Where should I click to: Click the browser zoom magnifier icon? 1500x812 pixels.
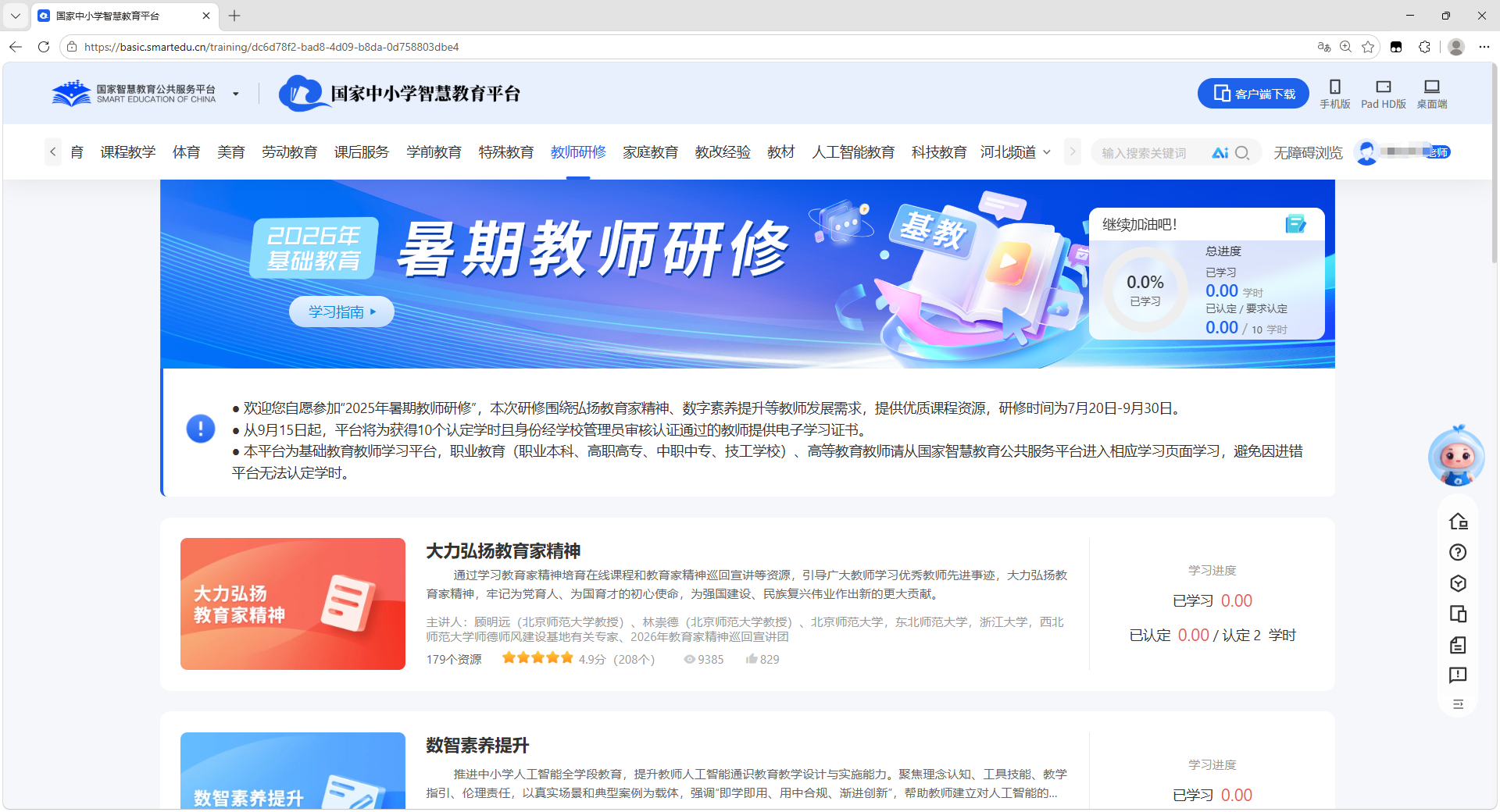[x=1345, y=47]
